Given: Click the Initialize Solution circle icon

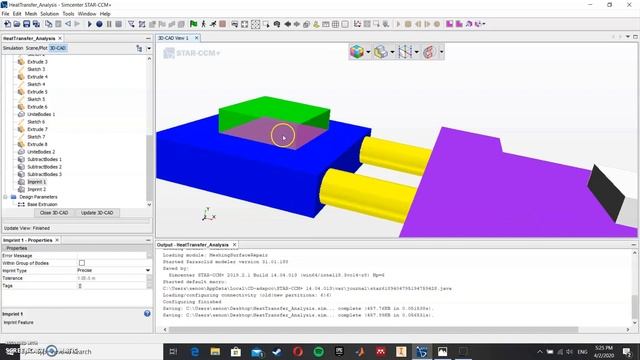Looking at the screenshot, I should (99, 24).
